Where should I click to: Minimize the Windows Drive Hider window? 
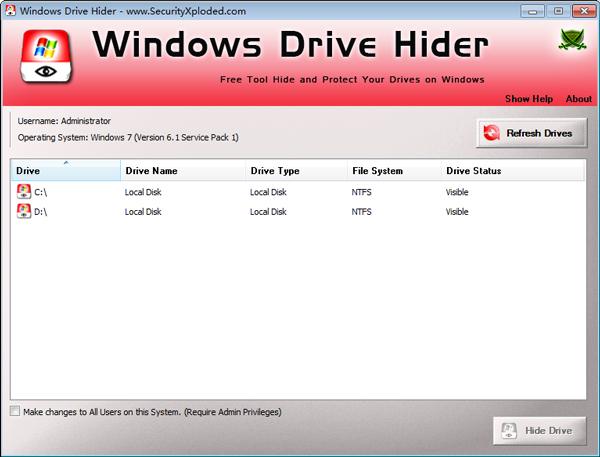click(532, 11)
